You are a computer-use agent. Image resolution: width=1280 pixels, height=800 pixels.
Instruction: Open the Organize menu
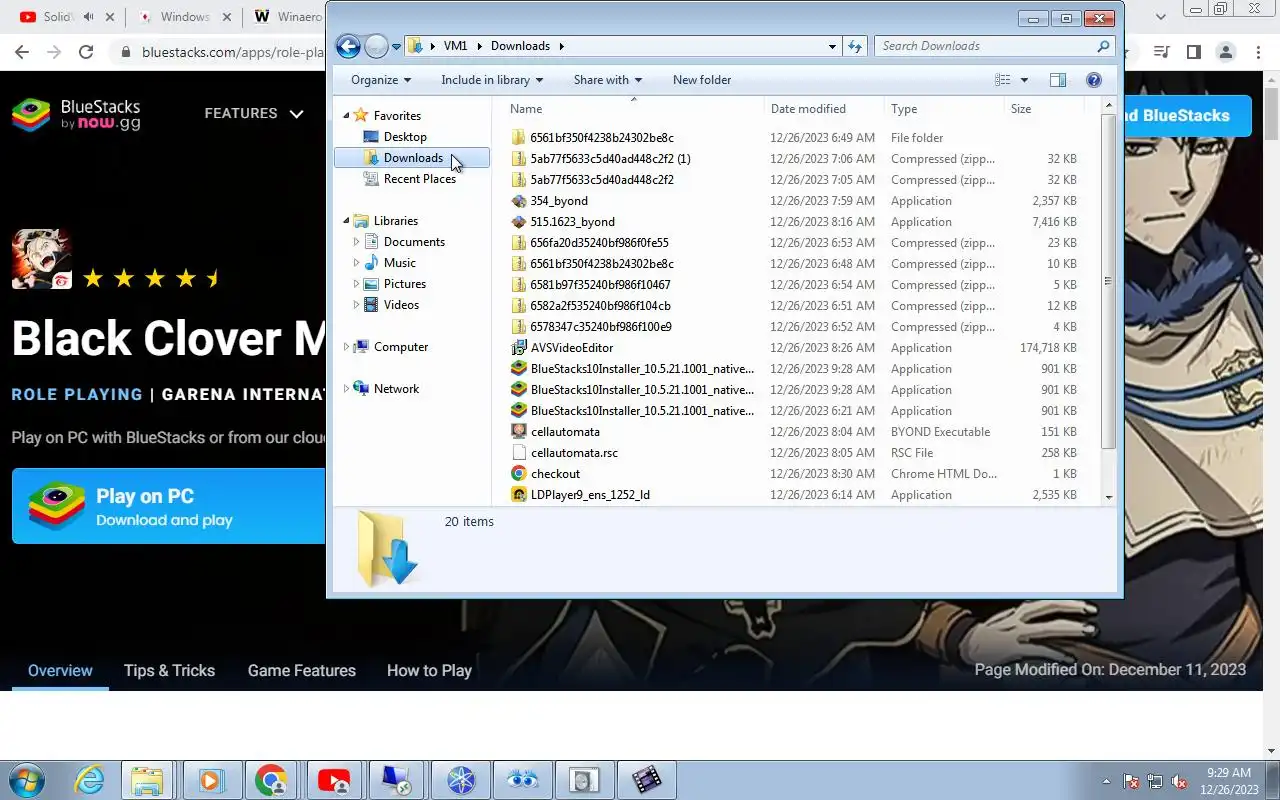pyautogui.click(x=381, y=80)
